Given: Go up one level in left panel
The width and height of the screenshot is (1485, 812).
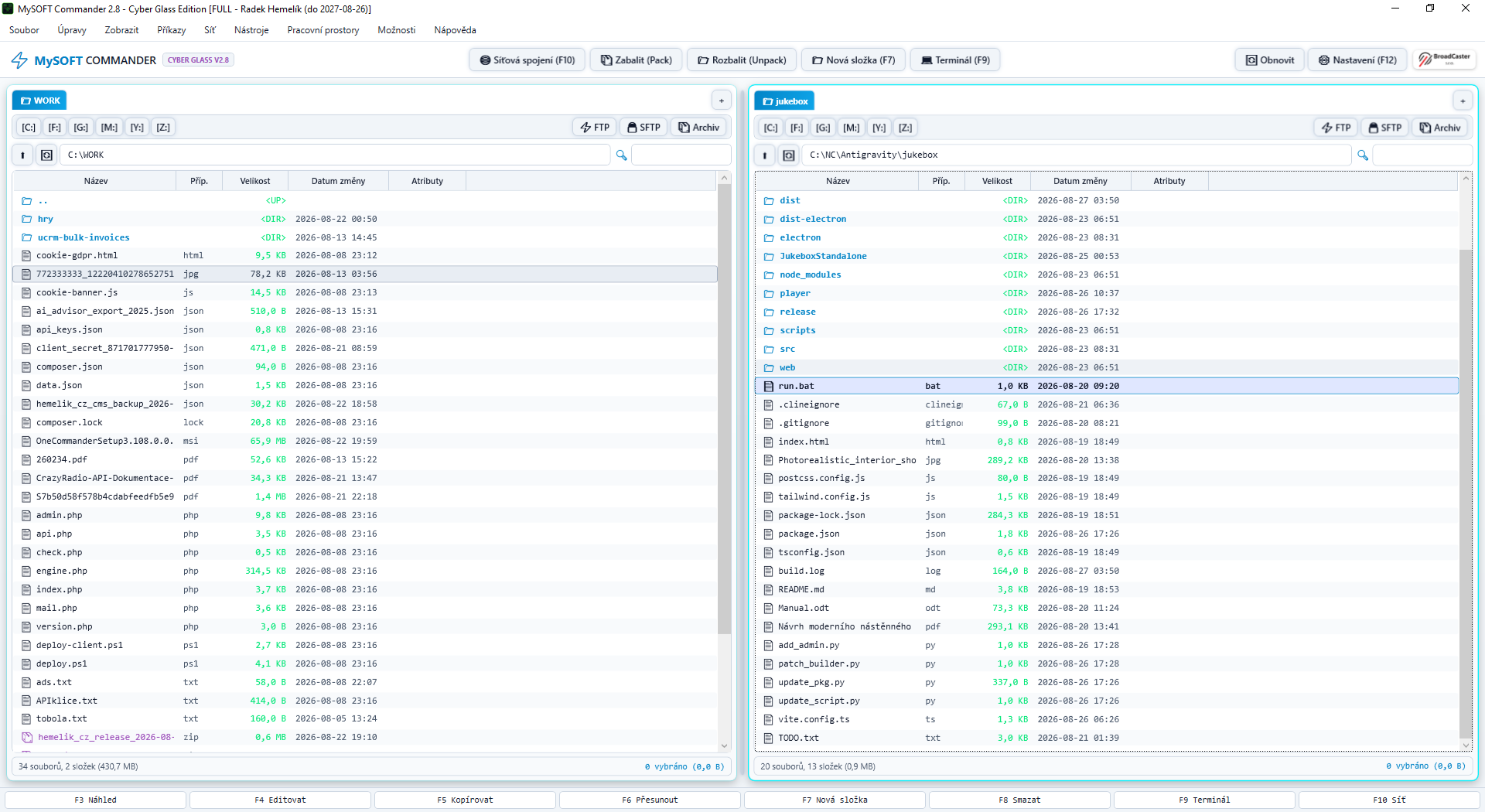Looking at the screenshot, I should tap(22, 155).
